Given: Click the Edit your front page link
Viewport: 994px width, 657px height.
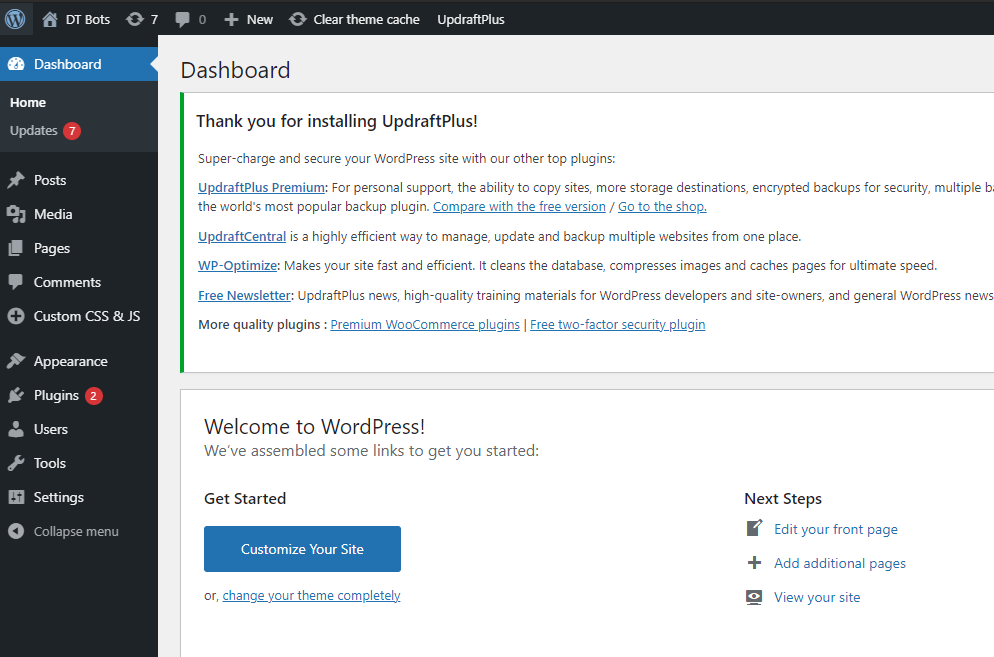Looking at the screenshot, I should coord(836,529).
